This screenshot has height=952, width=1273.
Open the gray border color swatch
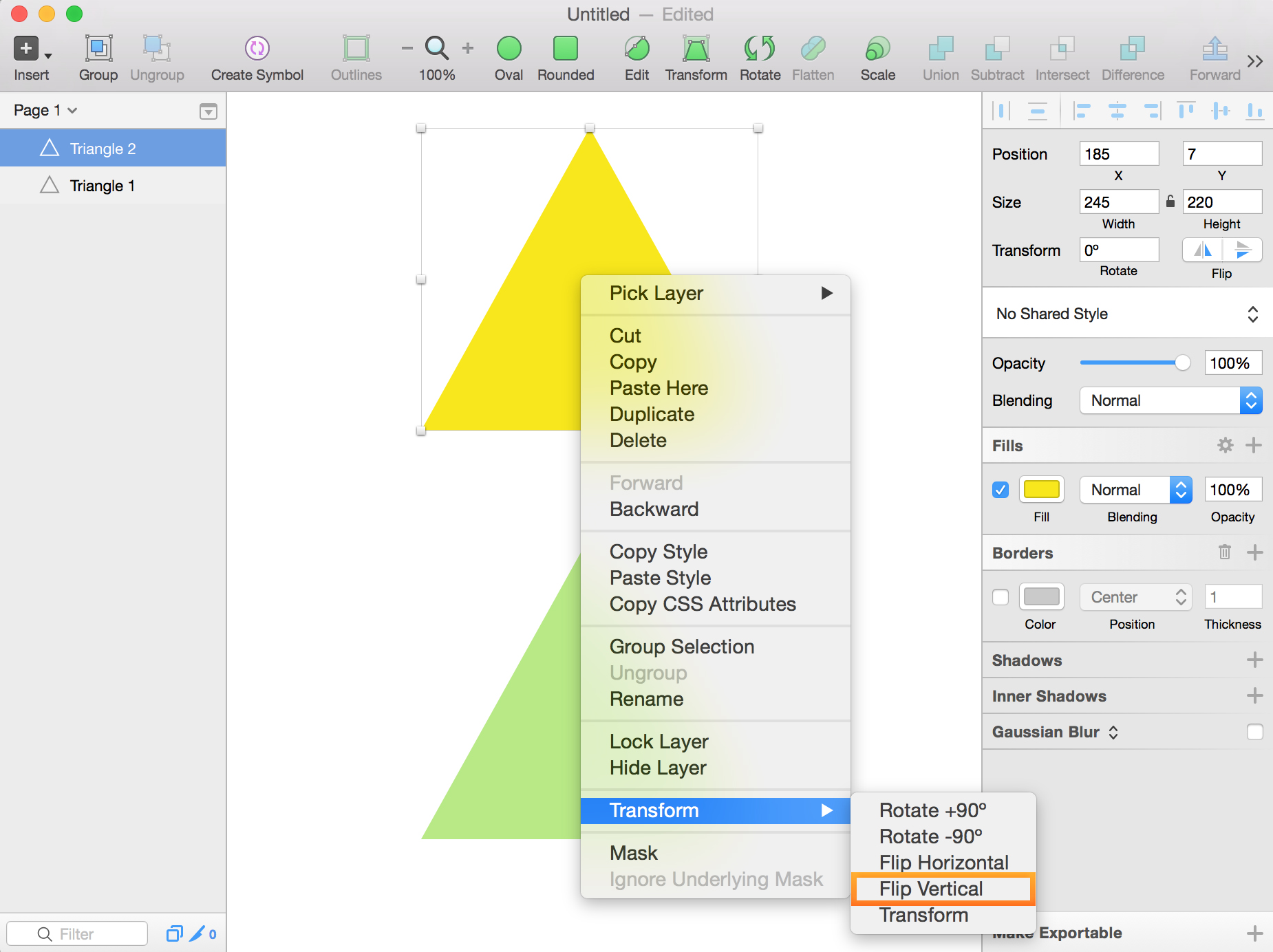click(1041, 597)
